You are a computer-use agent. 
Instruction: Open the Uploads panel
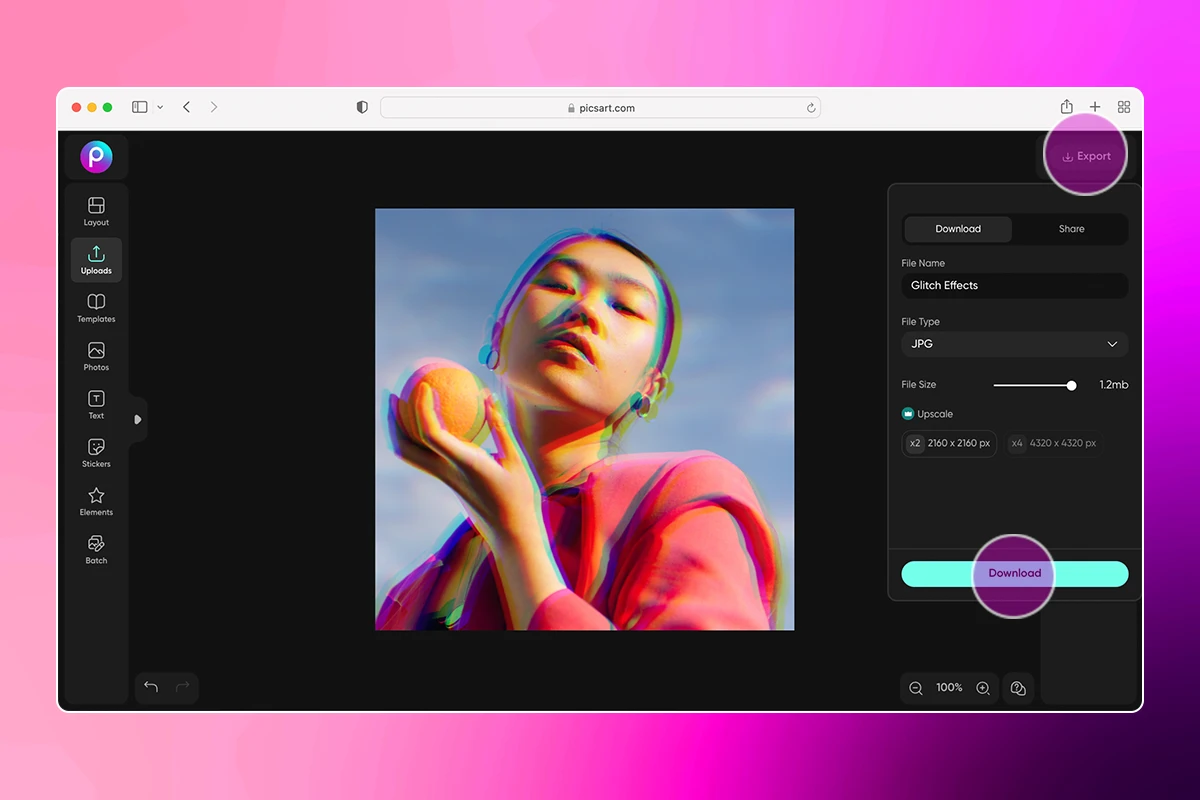point(96,259)
